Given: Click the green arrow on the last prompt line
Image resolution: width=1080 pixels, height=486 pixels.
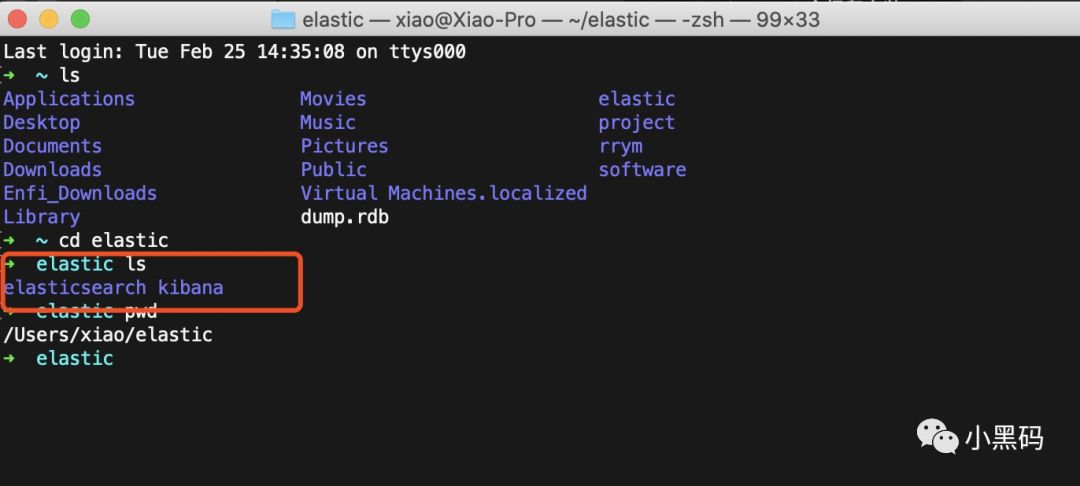Looking at the screenshot, I should (x=9, y=359).
